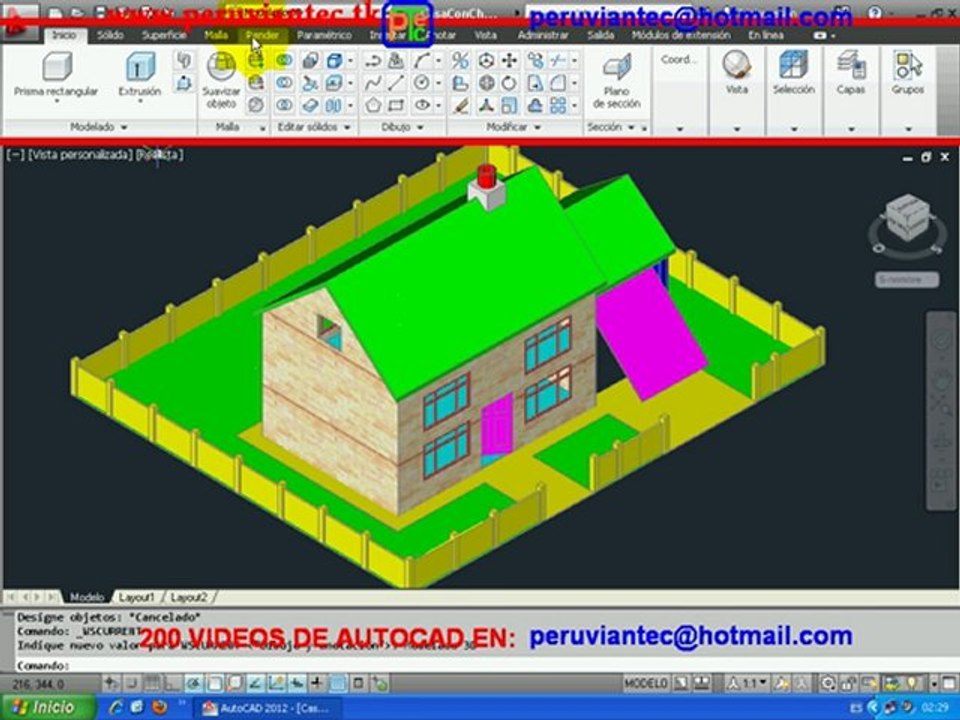Expand the Modificar panel
The image size is (960, 720).
click(x=513, y=127)
